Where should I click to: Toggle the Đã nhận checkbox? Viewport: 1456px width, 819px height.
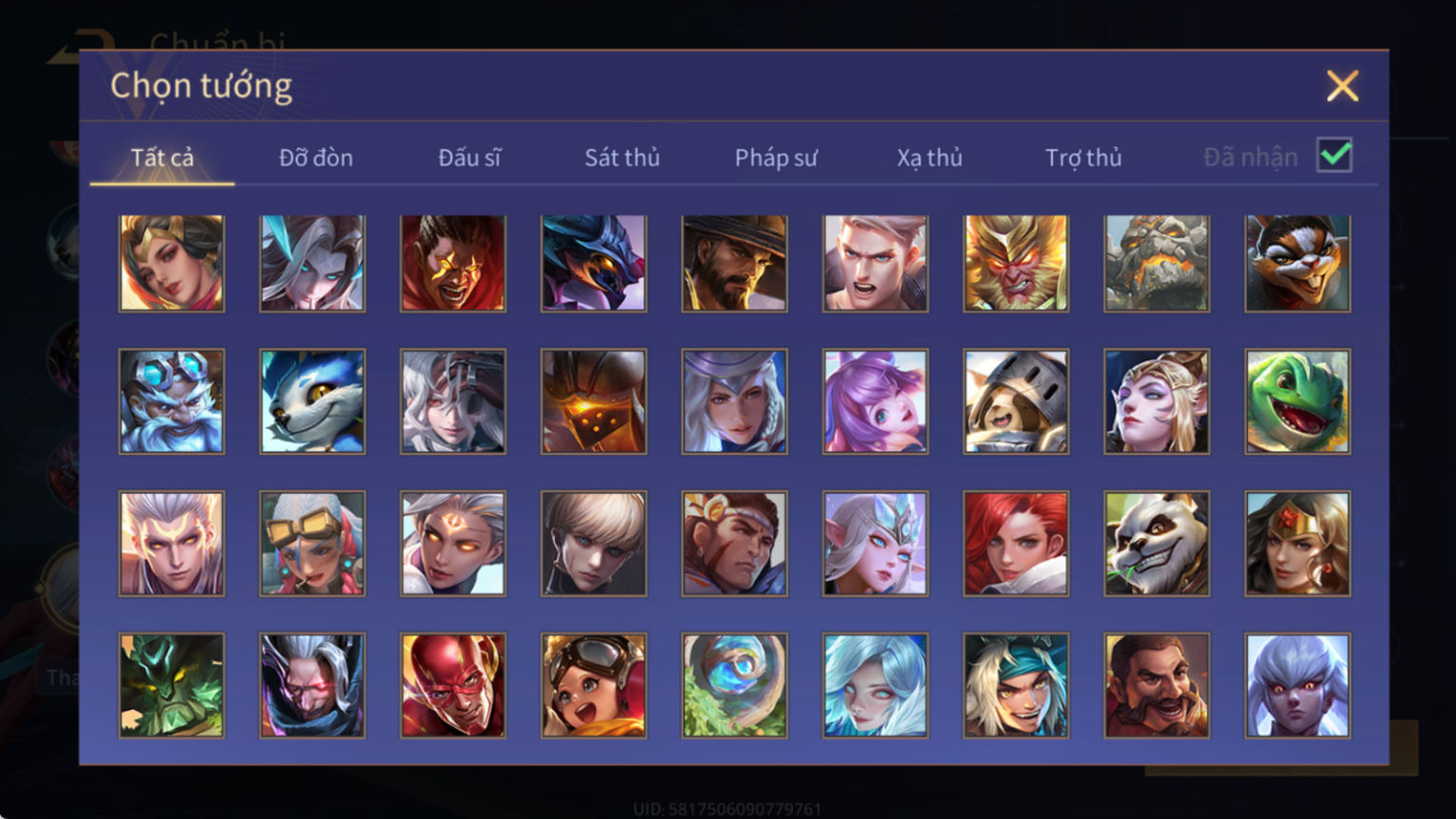pos(1334,155)
